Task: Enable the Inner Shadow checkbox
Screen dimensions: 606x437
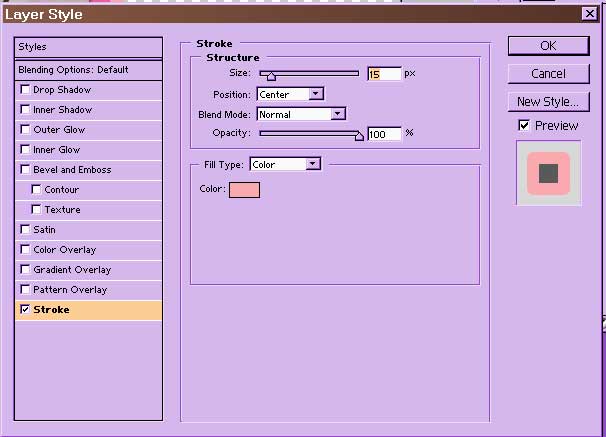Action: [x=25, y=110]
